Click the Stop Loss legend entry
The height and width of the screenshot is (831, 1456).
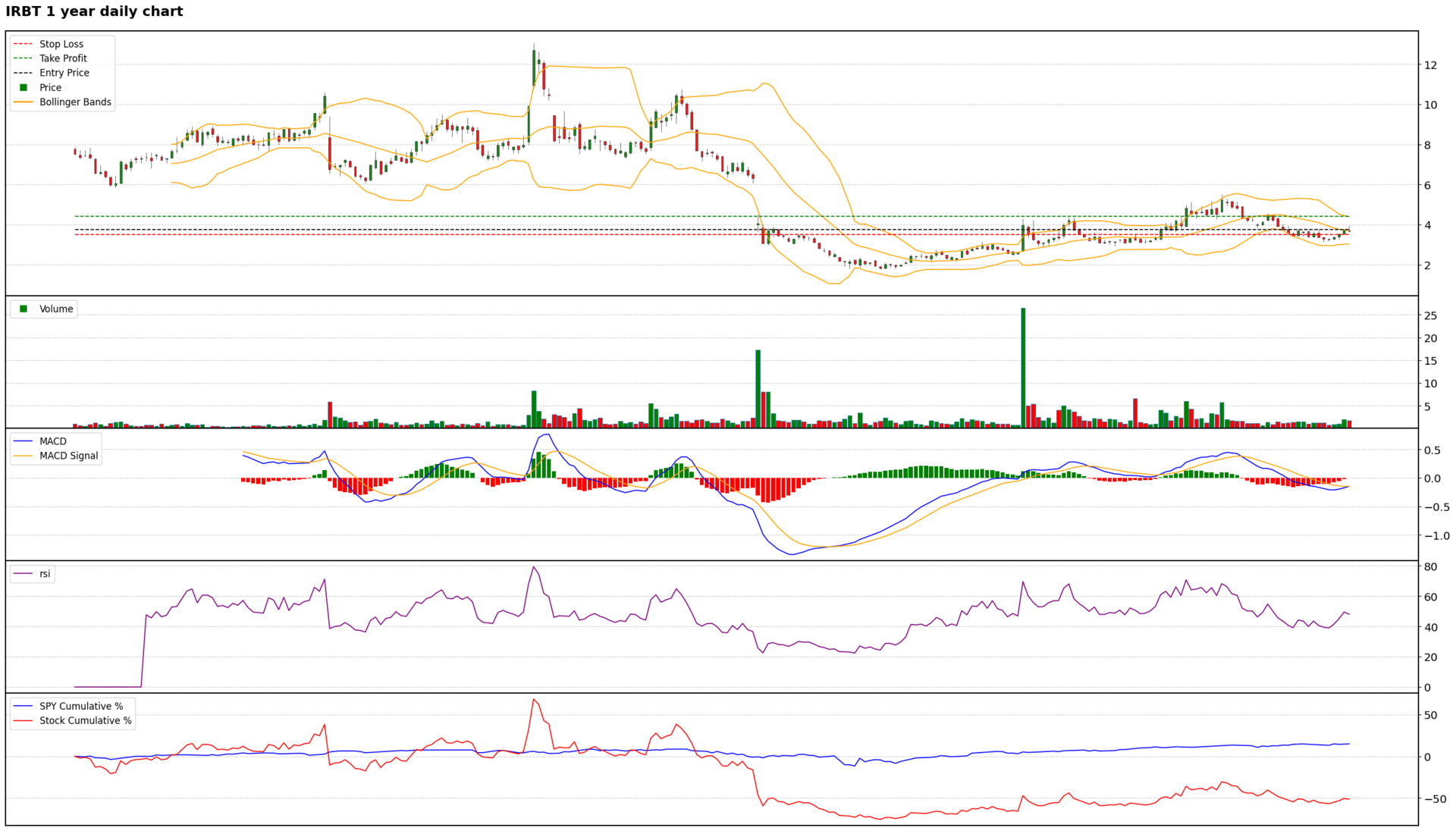(61, 44)
